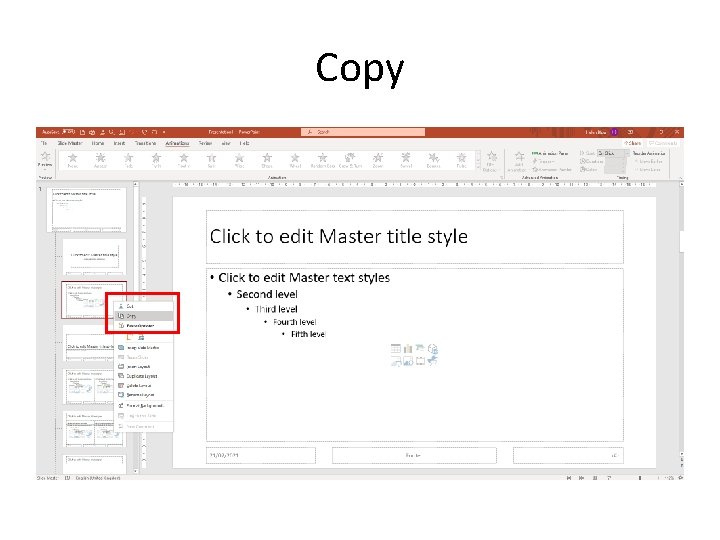
Task: Expand the animation gallery More arrow
Action: [x=478, y=169]
